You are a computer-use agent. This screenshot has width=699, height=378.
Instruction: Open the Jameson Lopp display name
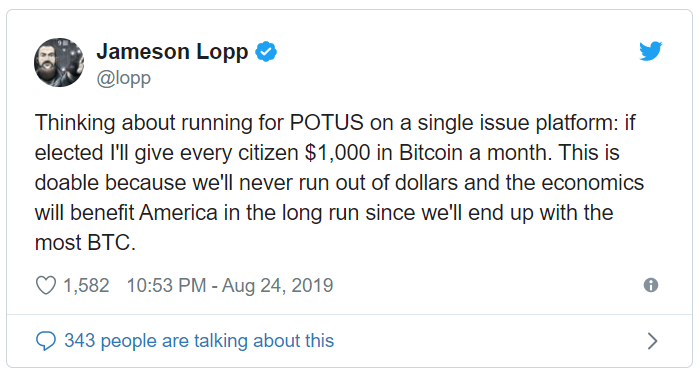click(x=172, y=52)
